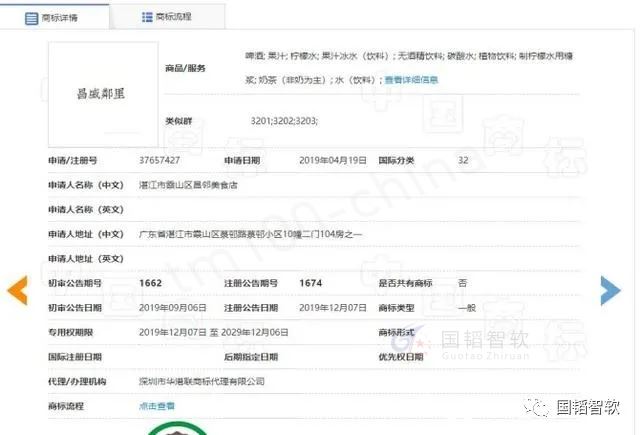Image resolution: width=640 pixels, height=435 pixels.
Task: Click the 代理/办理机构 label
Action: tap(77, 381)
